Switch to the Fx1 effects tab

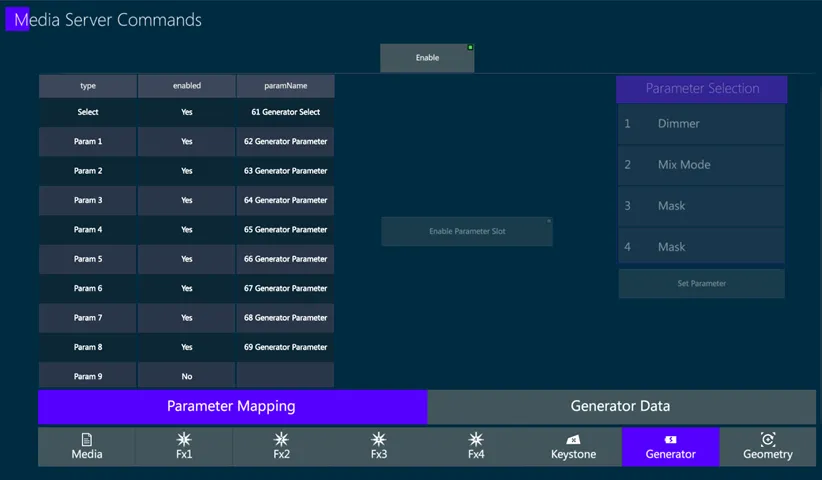pyautogui.click(x=184, y=446)
